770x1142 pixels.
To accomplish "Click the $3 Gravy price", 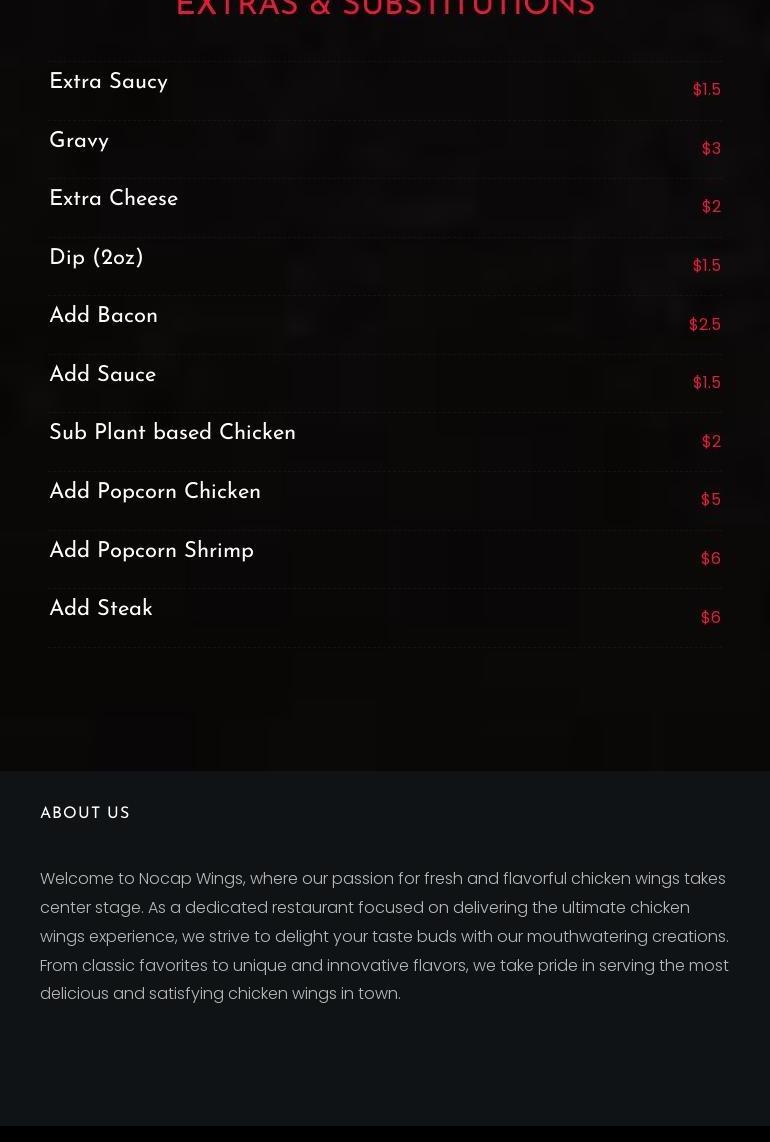I will click(x=711, y=149).
